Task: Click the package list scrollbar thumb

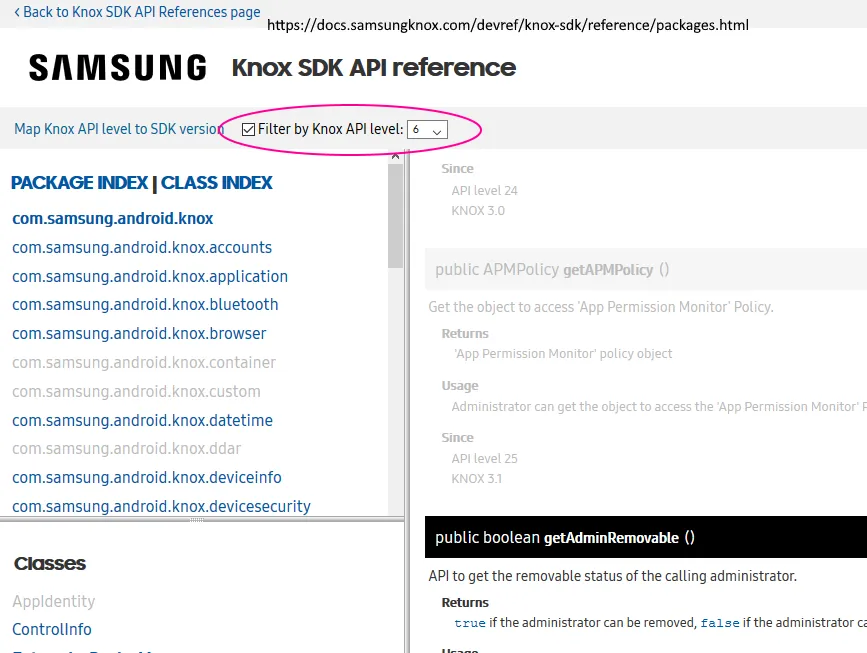Action: pyautogui.click(x=395, y=216)
